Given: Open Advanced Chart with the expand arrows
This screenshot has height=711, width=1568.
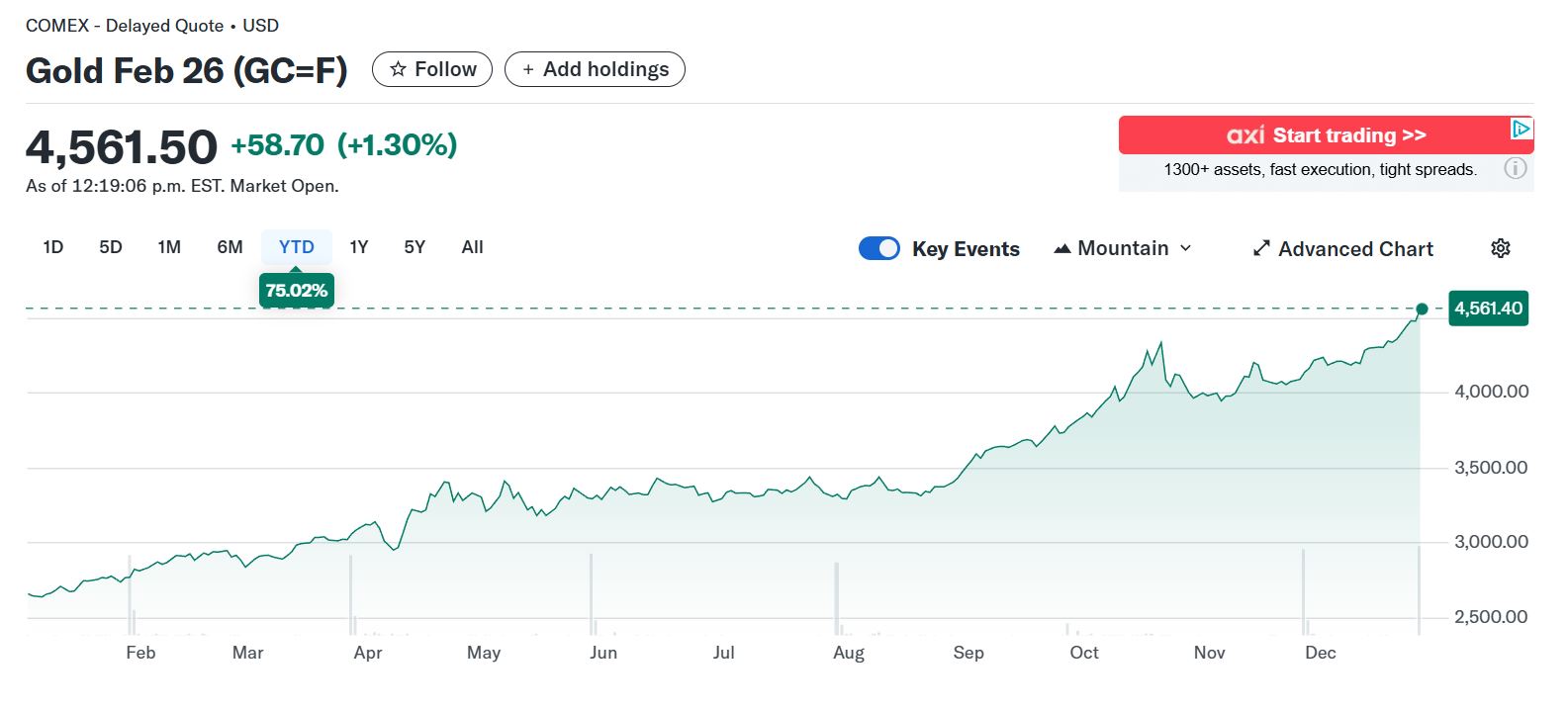Looking at the screenshot, I should coord(1261,248).
